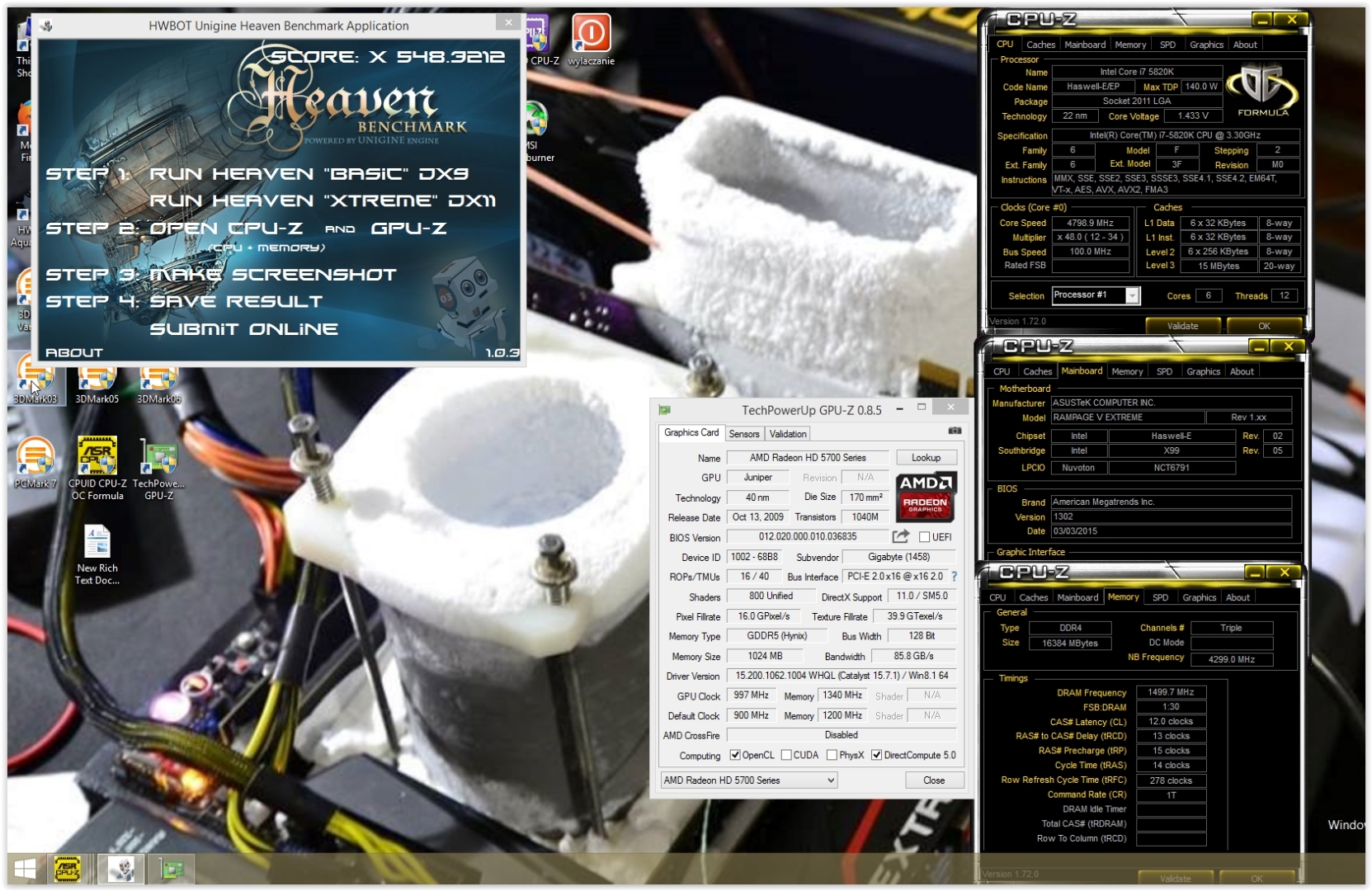Switch to Sensors tab in GPU-Z
This screenshot has width=1372, height=891.
pos(743,434)
